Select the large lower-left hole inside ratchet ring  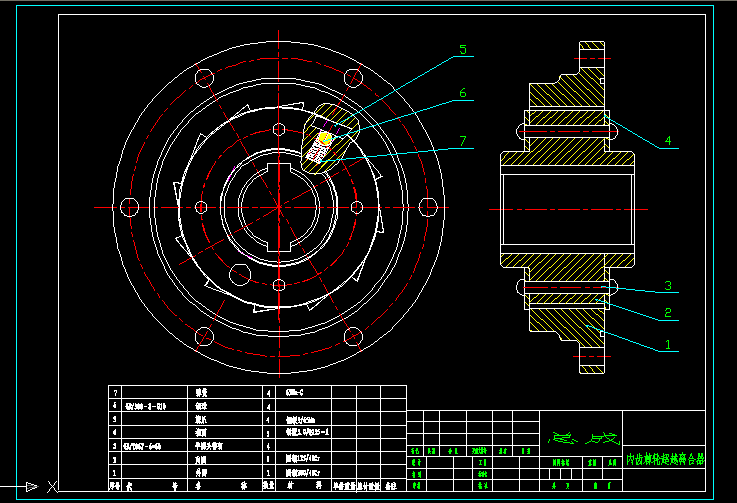(239, 273)
